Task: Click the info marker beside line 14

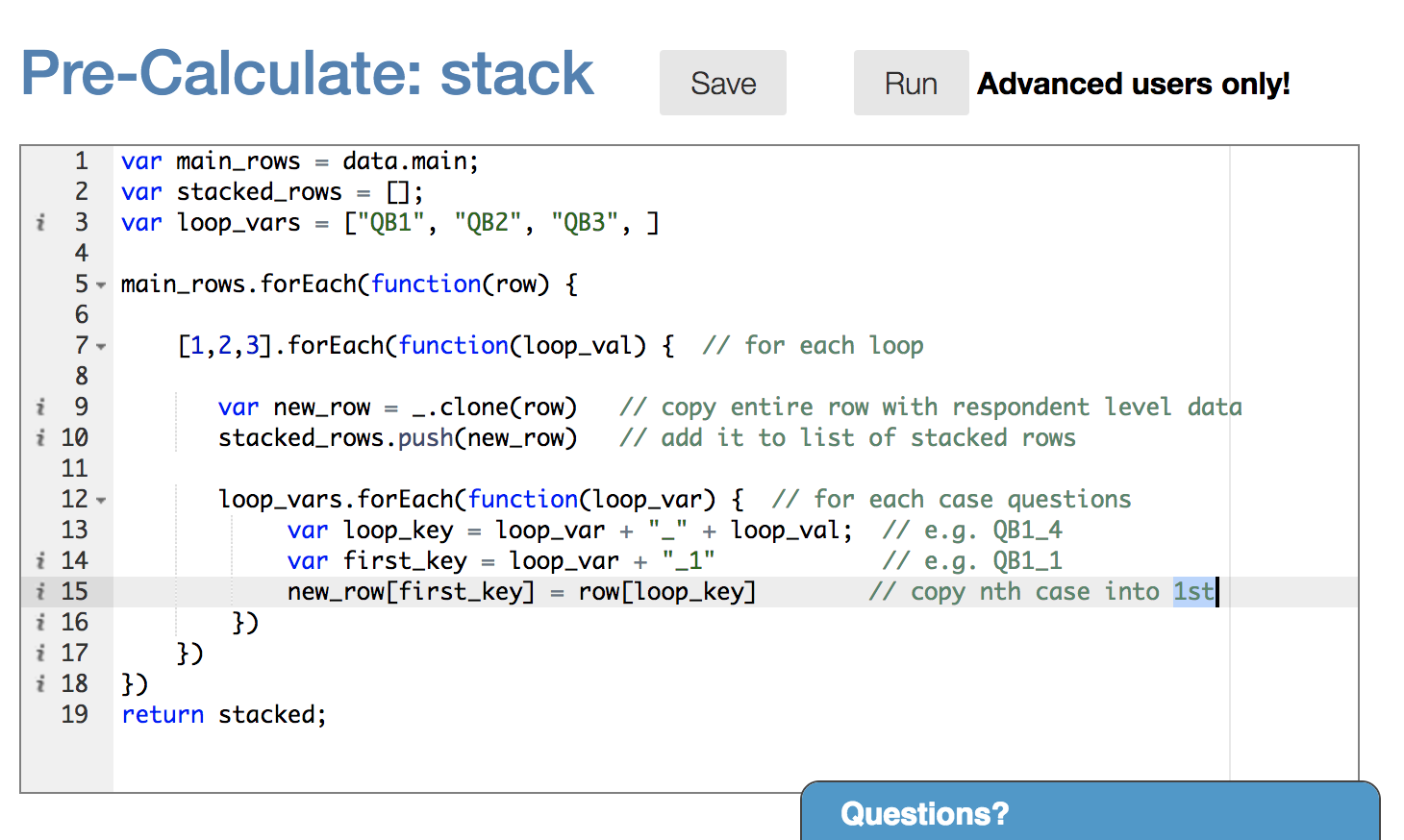Action: 40,561
